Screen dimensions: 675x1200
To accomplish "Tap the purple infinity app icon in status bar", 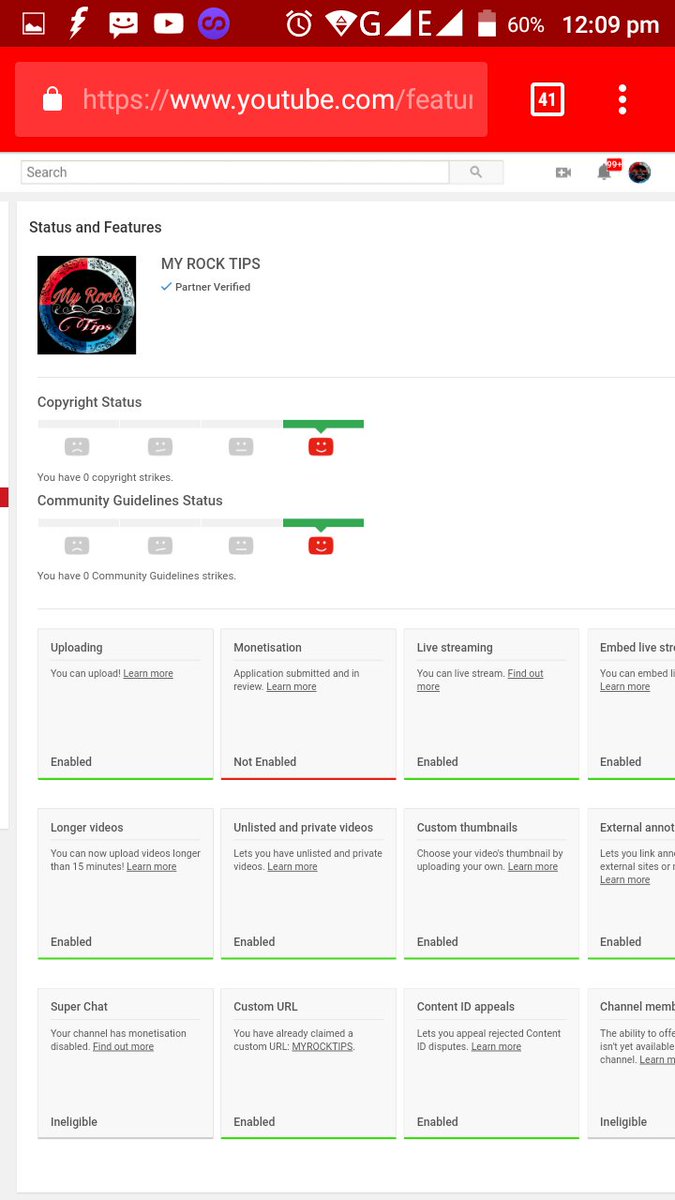I will pos(213,23).
